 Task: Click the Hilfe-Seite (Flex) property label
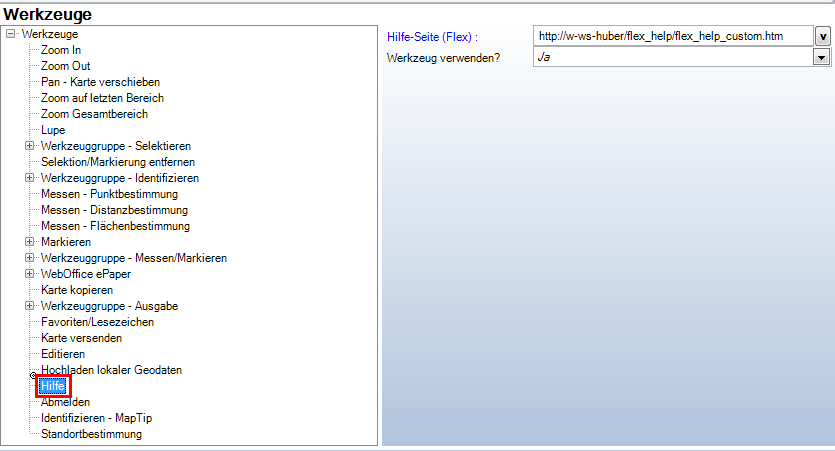point(432,37)
